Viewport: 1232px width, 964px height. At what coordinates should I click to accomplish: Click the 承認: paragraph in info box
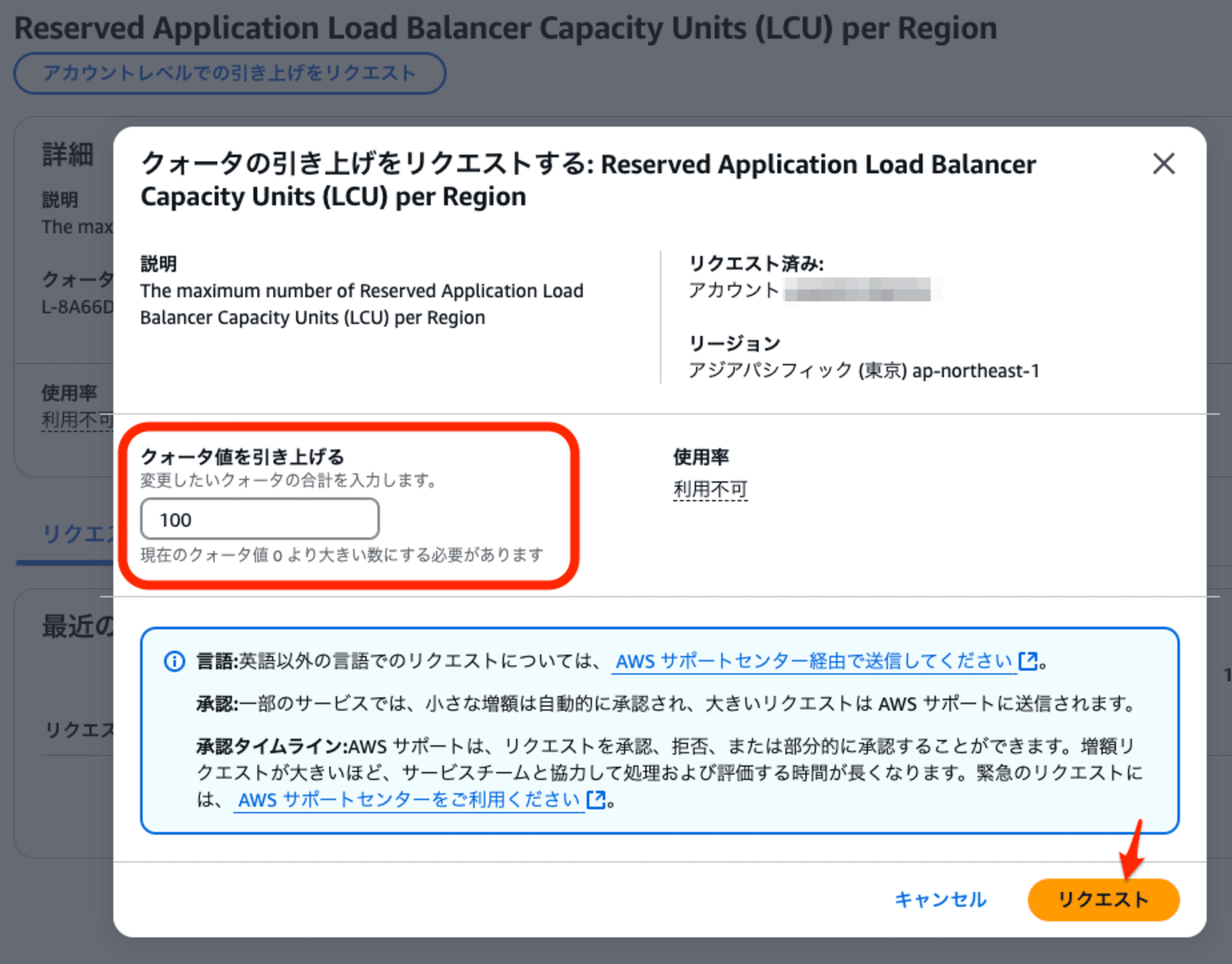[666, 703]
